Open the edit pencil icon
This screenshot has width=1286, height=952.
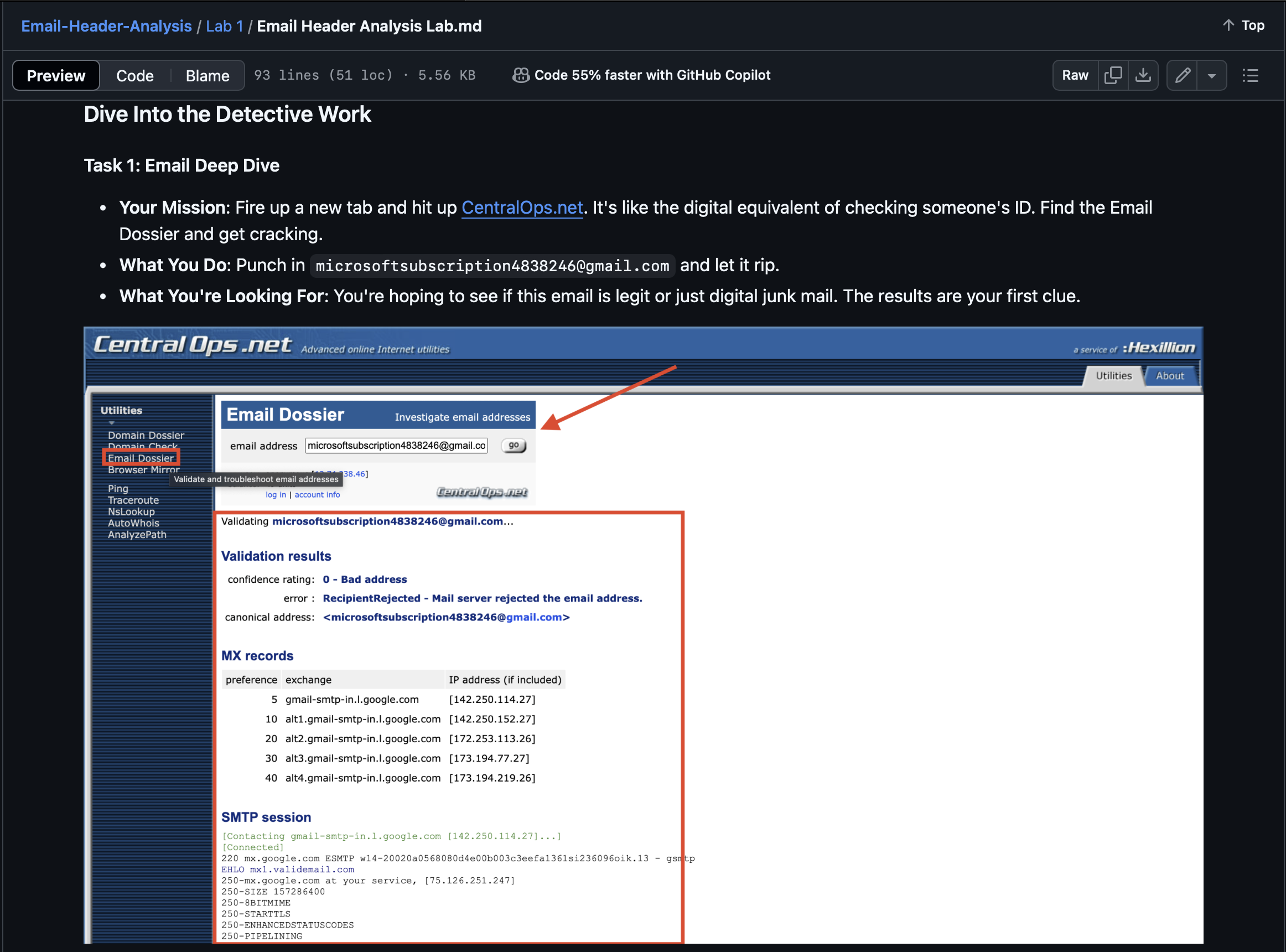[x=1183, y=75]
